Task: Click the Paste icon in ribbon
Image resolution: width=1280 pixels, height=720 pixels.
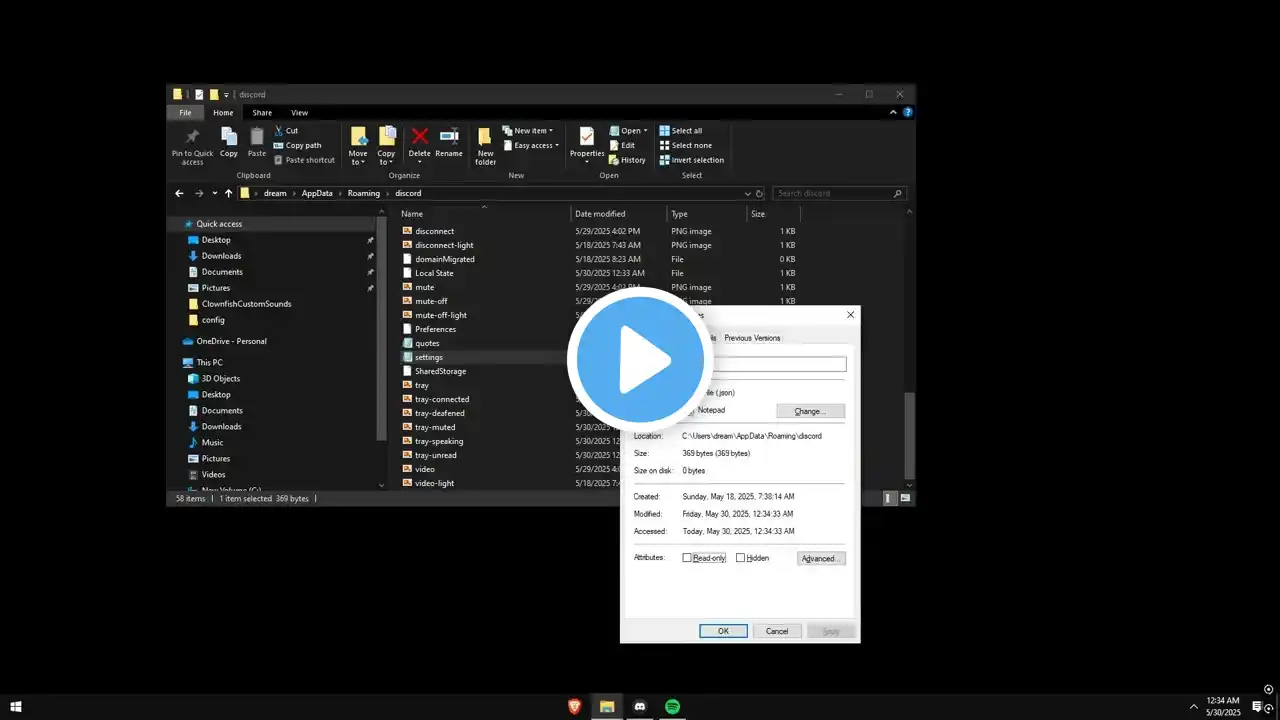Action: point(257,137)
